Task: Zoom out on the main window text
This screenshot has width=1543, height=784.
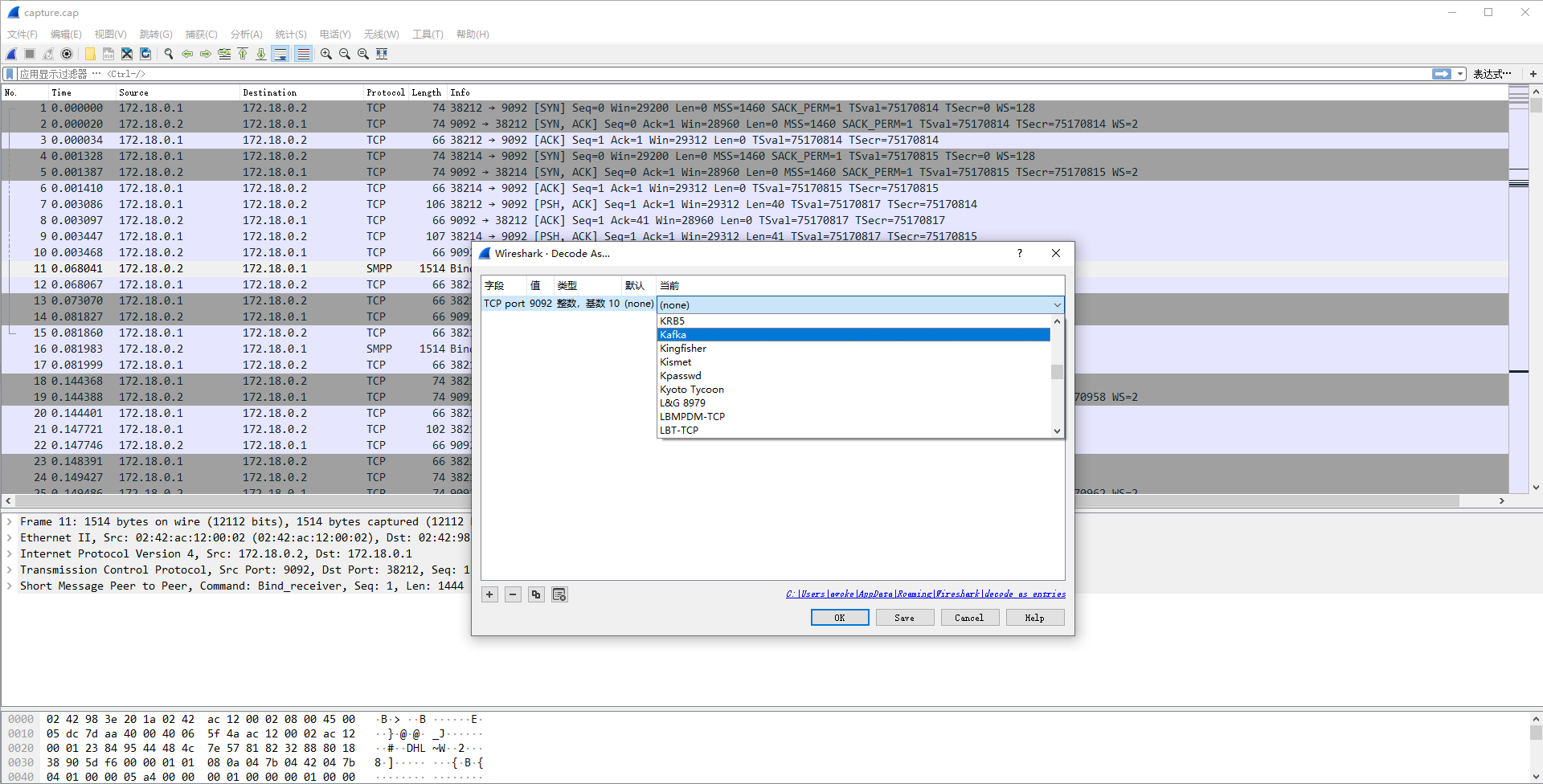Action: 345,54
